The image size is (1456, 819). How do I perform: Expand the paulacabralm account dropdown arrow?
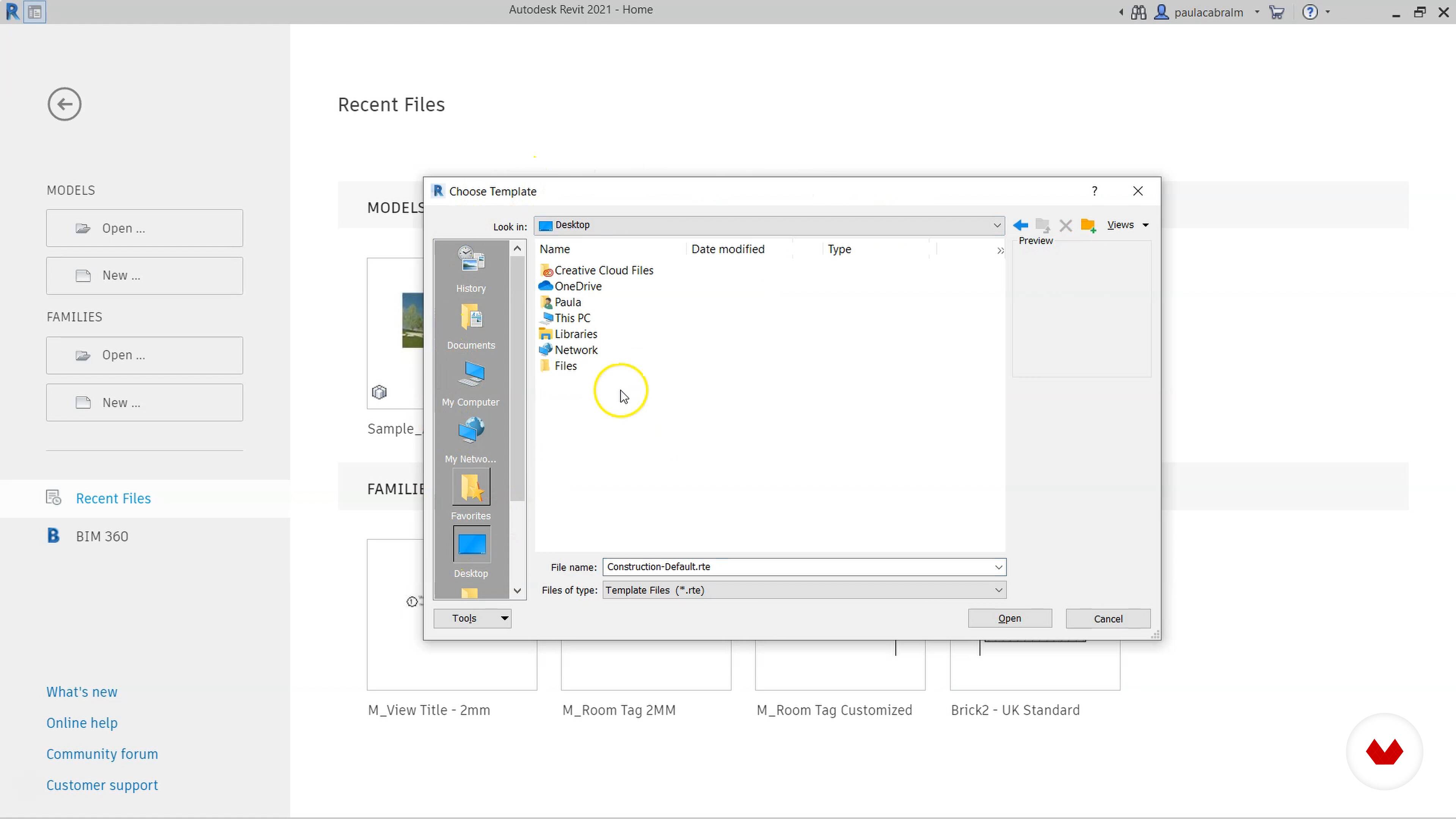click(x=1257, y=12)
